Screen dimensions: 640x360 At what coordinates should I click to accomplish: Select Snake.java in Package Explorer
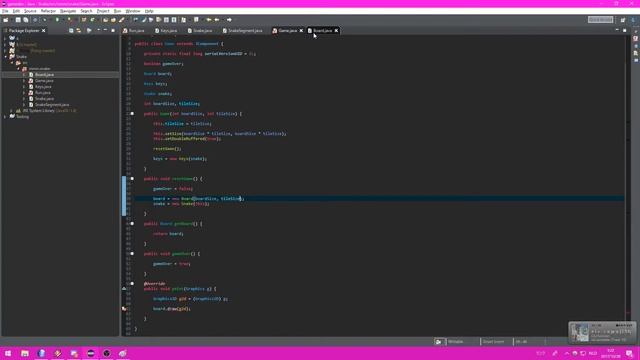(x=44, y=99)
